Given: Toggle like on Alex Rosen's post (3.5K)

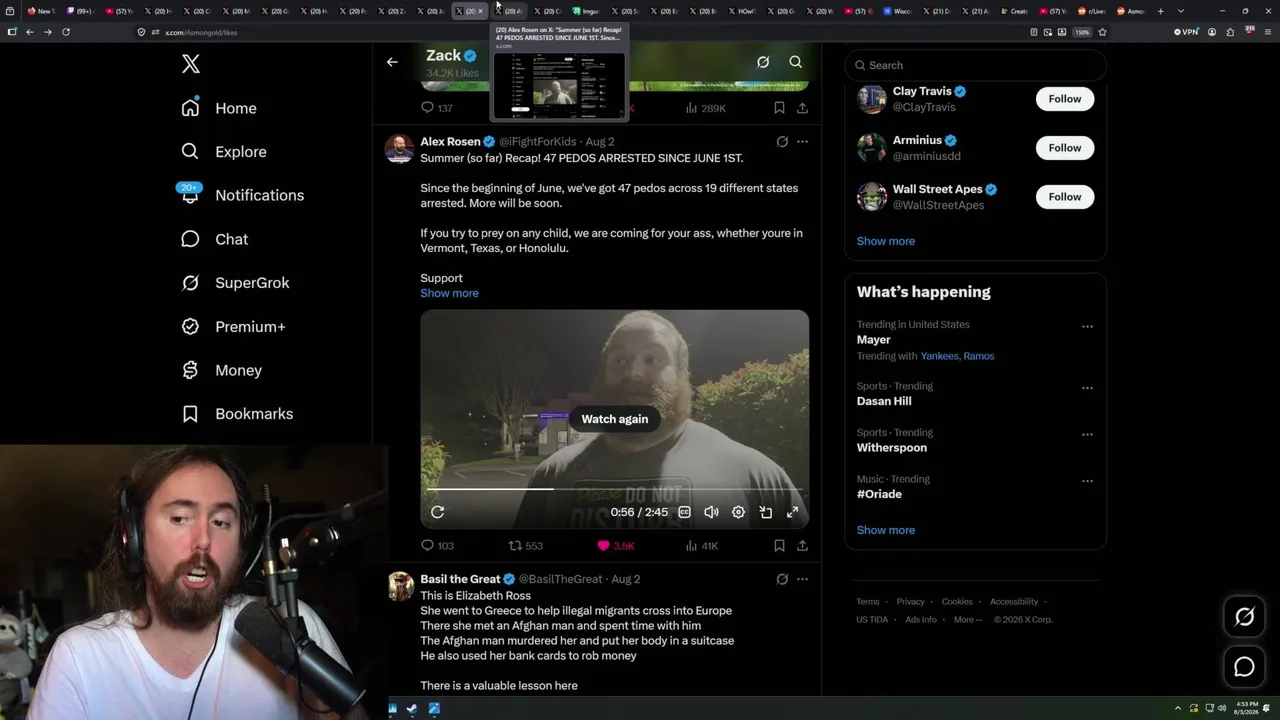Looking at the screenshot, I should click(x=616, y=546).
